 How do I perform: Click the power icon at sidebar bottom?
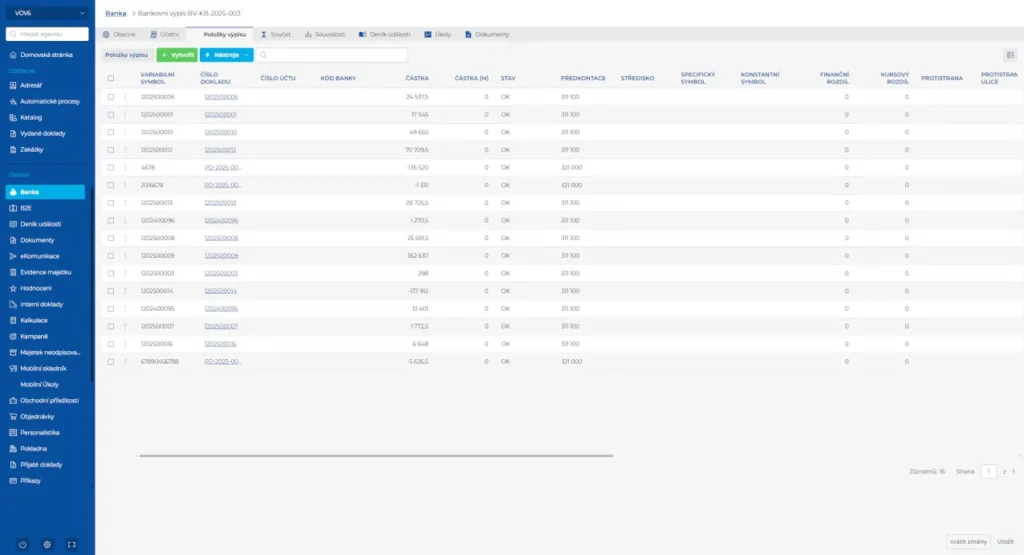point(23,544)
